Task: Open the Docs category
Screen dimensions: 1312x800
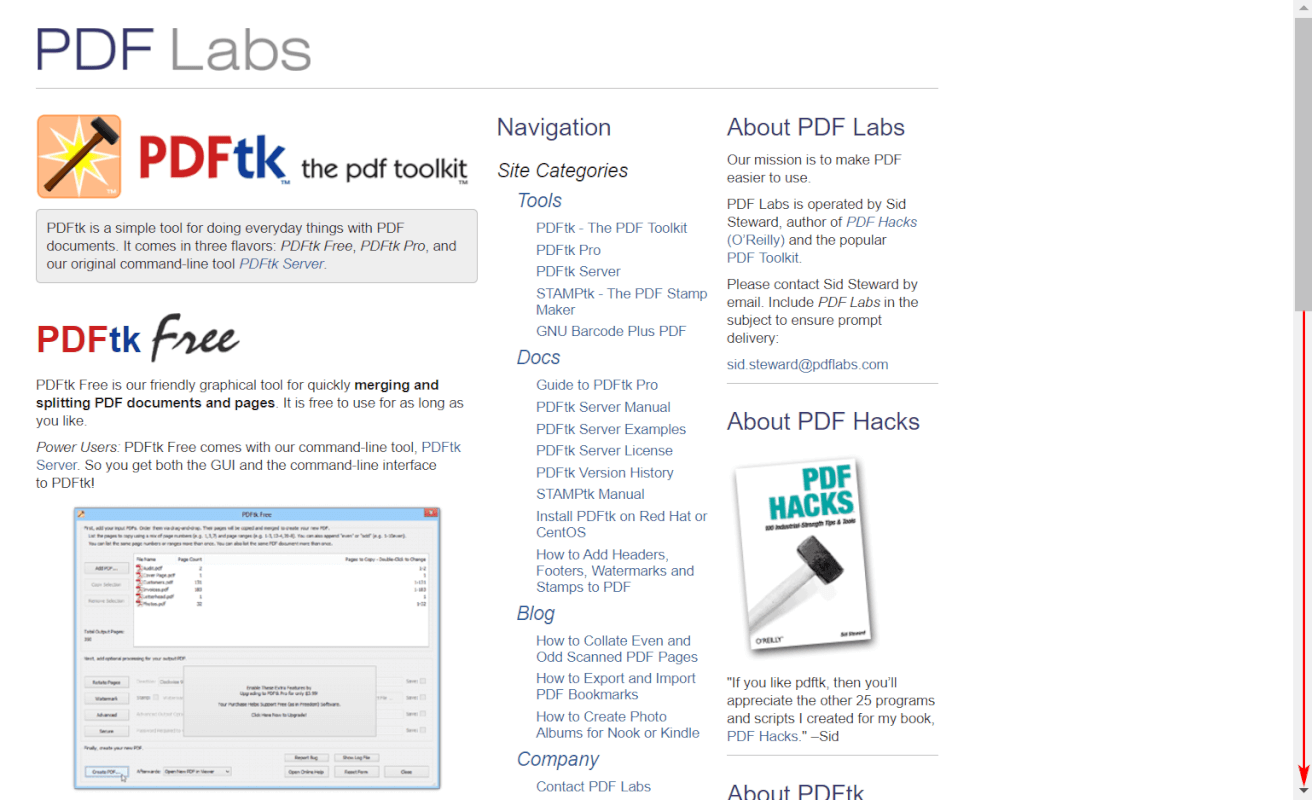Action: coord(538,358)
